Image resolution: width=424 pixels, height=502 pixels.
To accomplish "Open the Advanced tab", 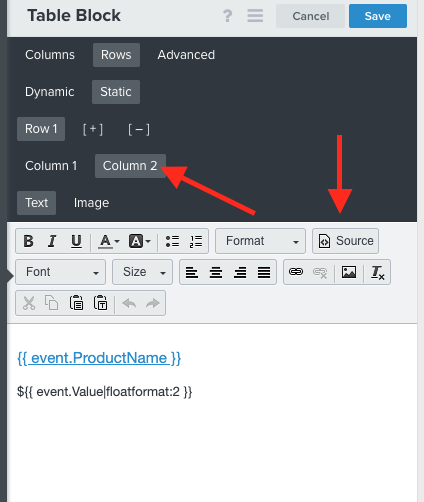I will tap(186, 55).
